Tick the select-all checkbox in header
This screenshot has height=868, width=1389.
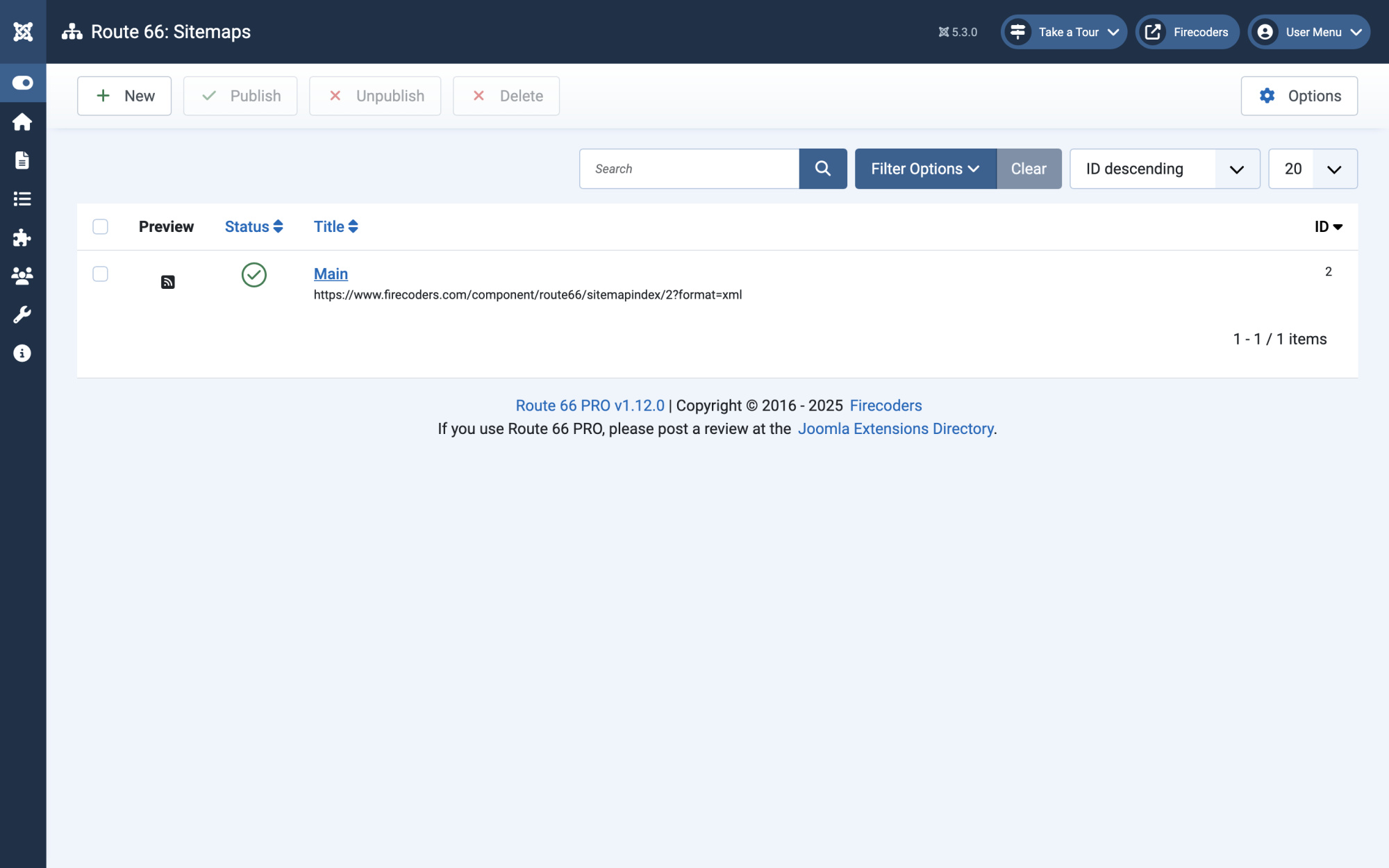point(100,226)
